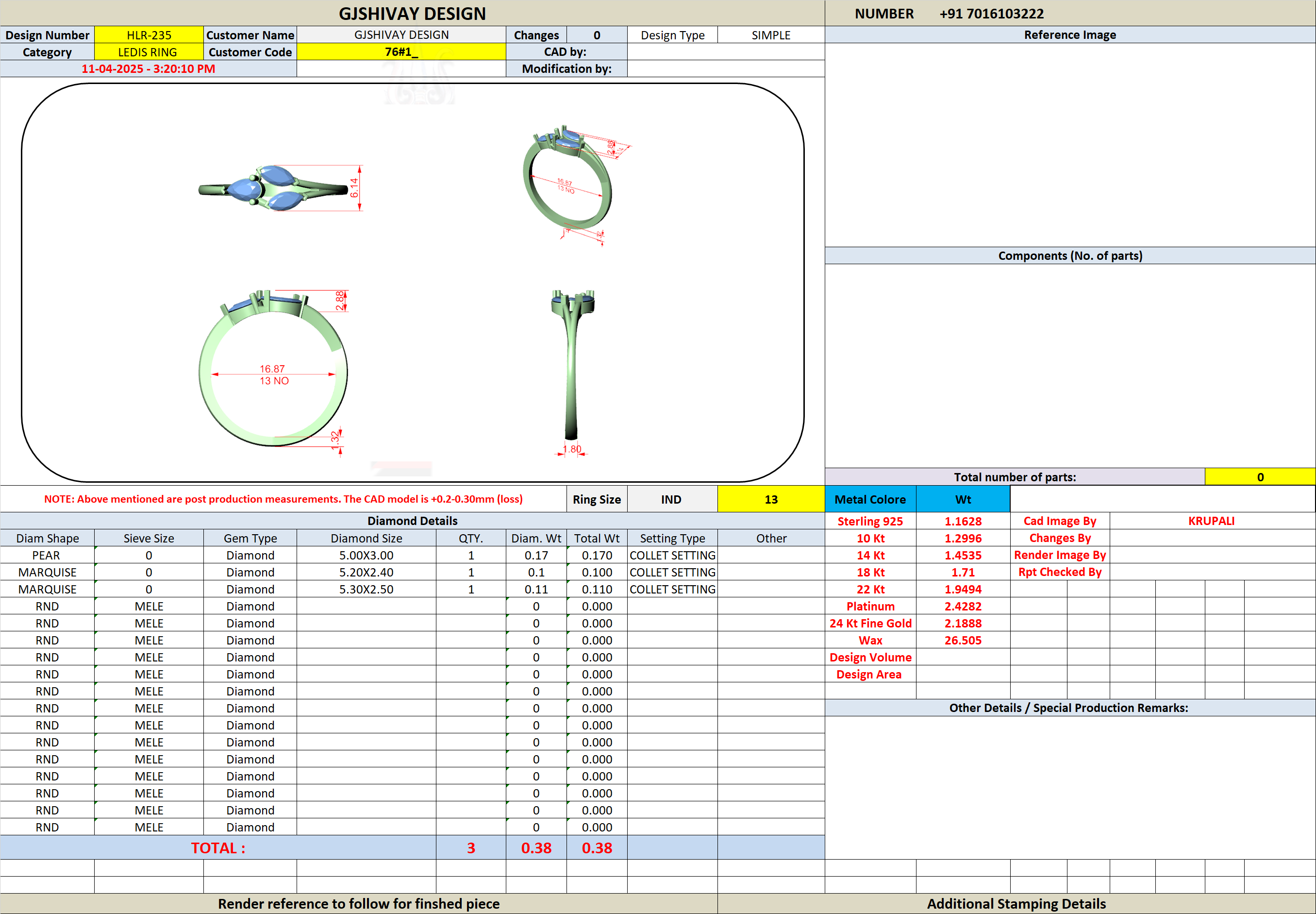The height and width of the screenshot is (914, 1316).
Task: Select the Sterling 925 weight 1.1628
Action: [963, 521]
